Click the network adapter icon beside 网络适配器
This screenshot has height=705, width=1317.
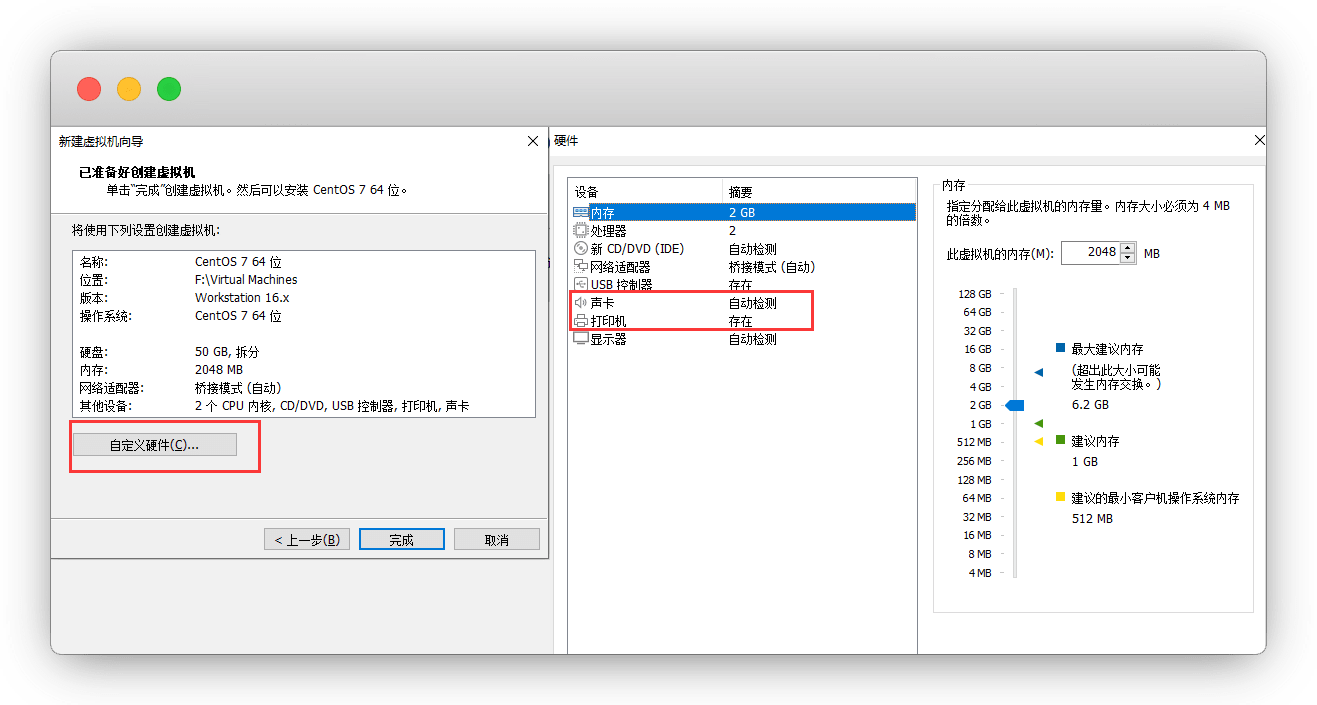581,266
